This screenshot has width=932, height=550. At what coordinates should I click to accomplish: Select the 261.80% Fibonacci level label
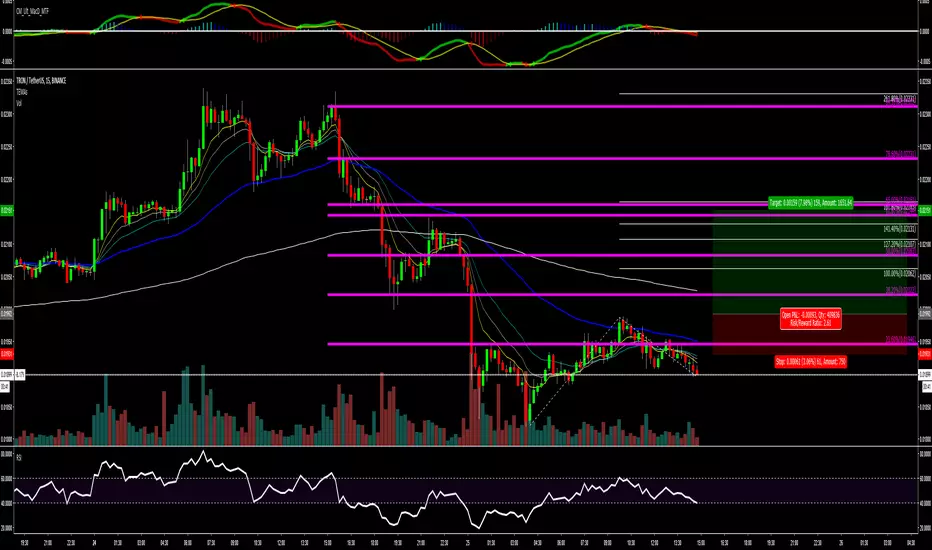pyautogui.click(x=900, y=99)
